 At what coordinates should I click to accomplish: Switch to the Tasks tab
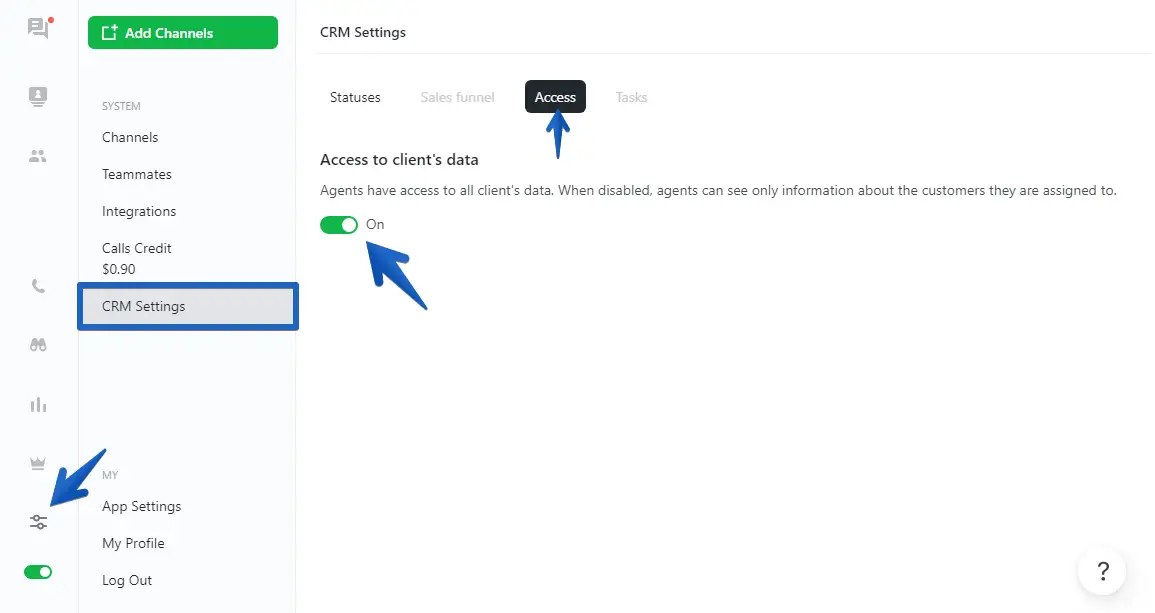(x=631, y=97)
